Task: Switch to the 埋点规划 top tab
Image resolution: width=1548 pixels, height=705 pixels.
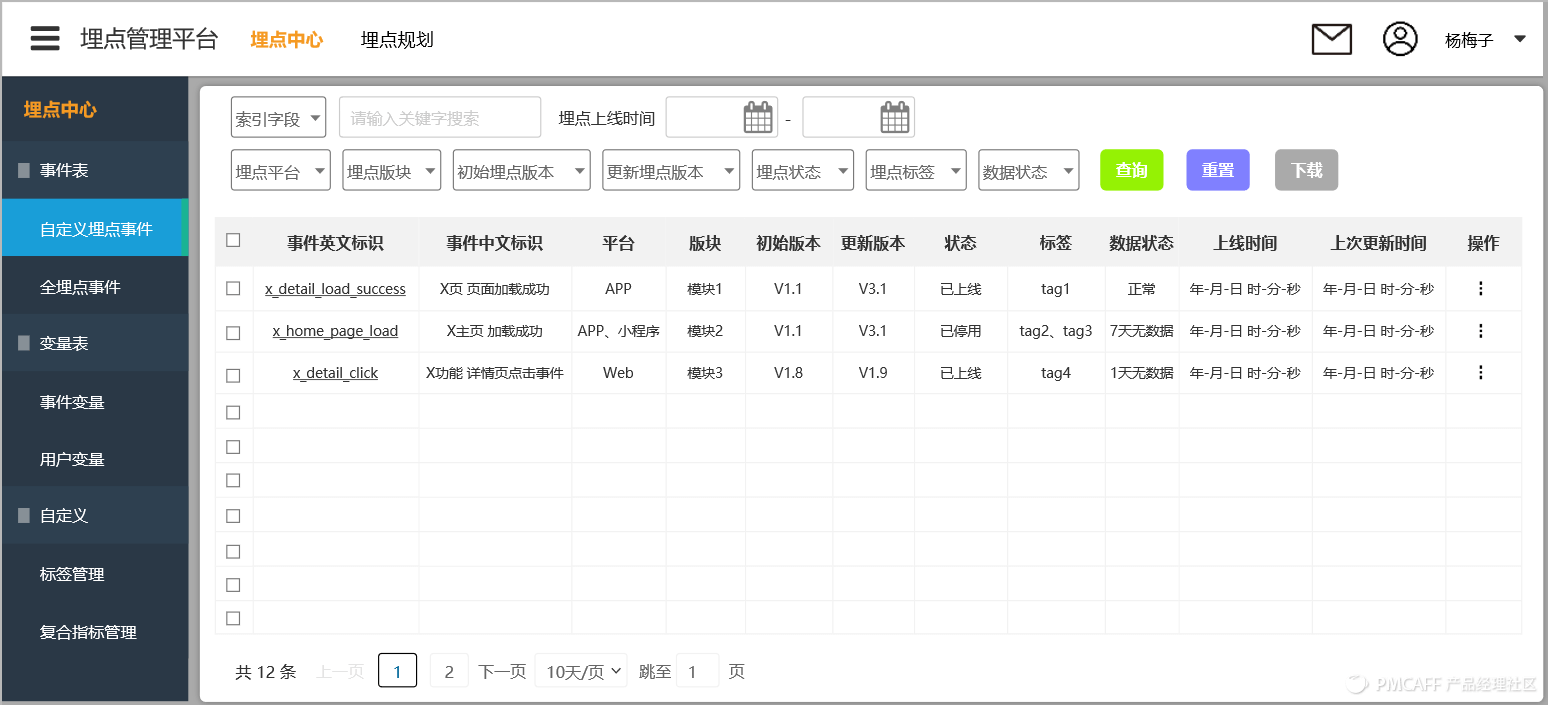Action: (x=397, y=40)
